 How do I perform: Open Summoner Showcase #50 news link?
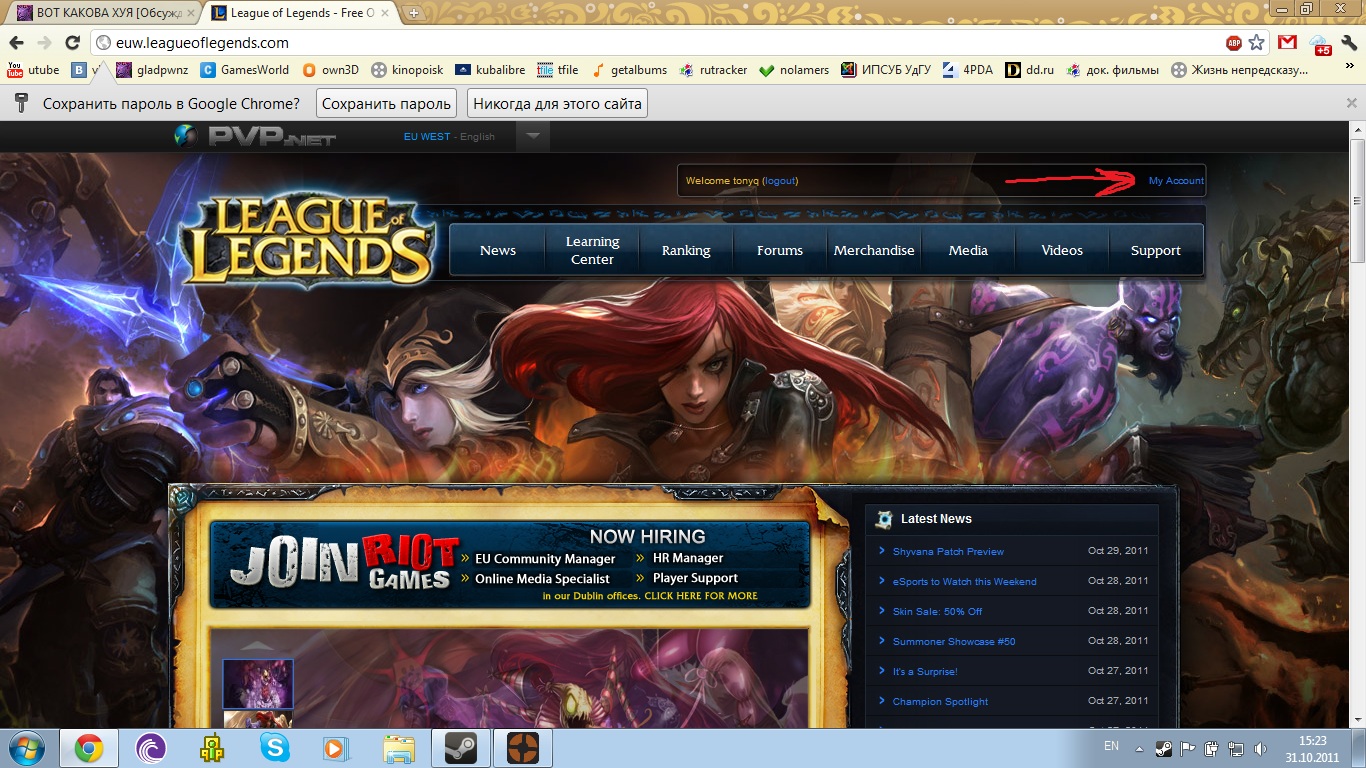(x=954, y=641)
